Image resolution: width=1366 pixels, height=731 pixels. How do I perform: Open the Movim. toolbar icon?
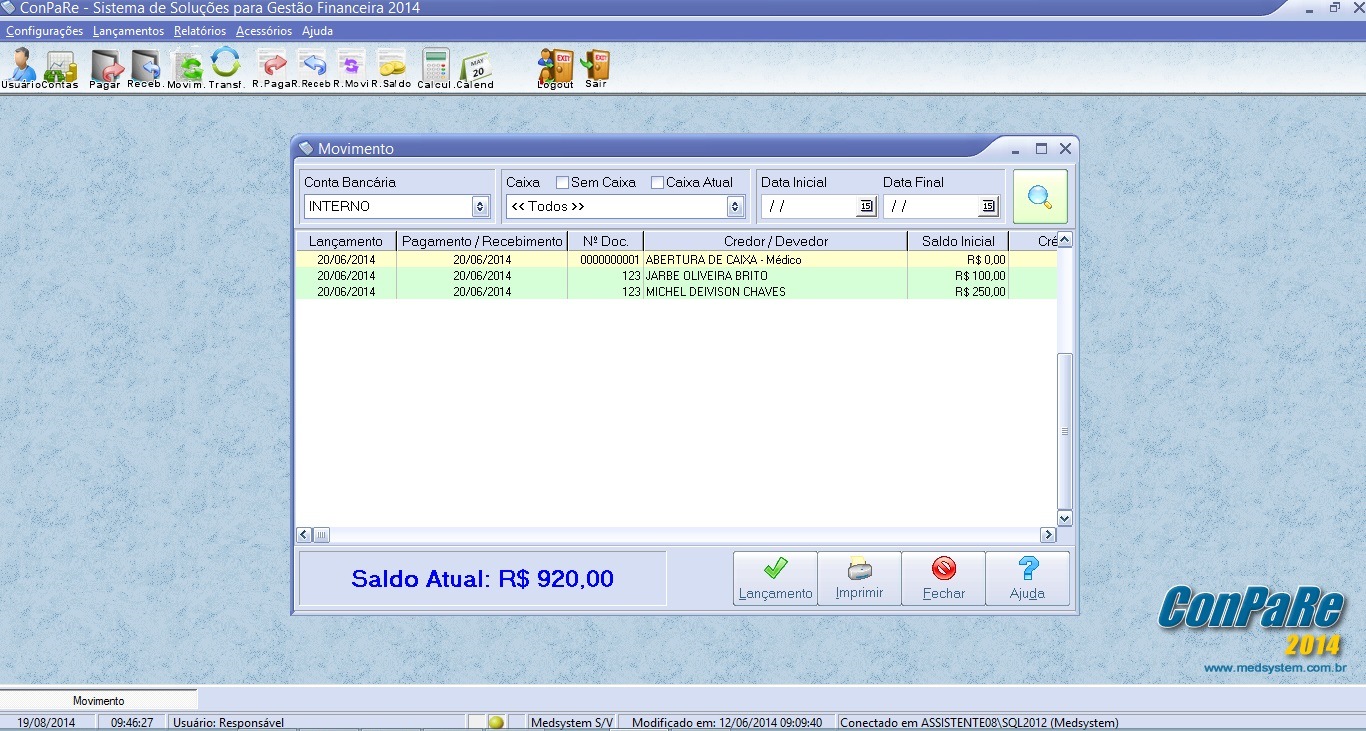tap(186, 68)
